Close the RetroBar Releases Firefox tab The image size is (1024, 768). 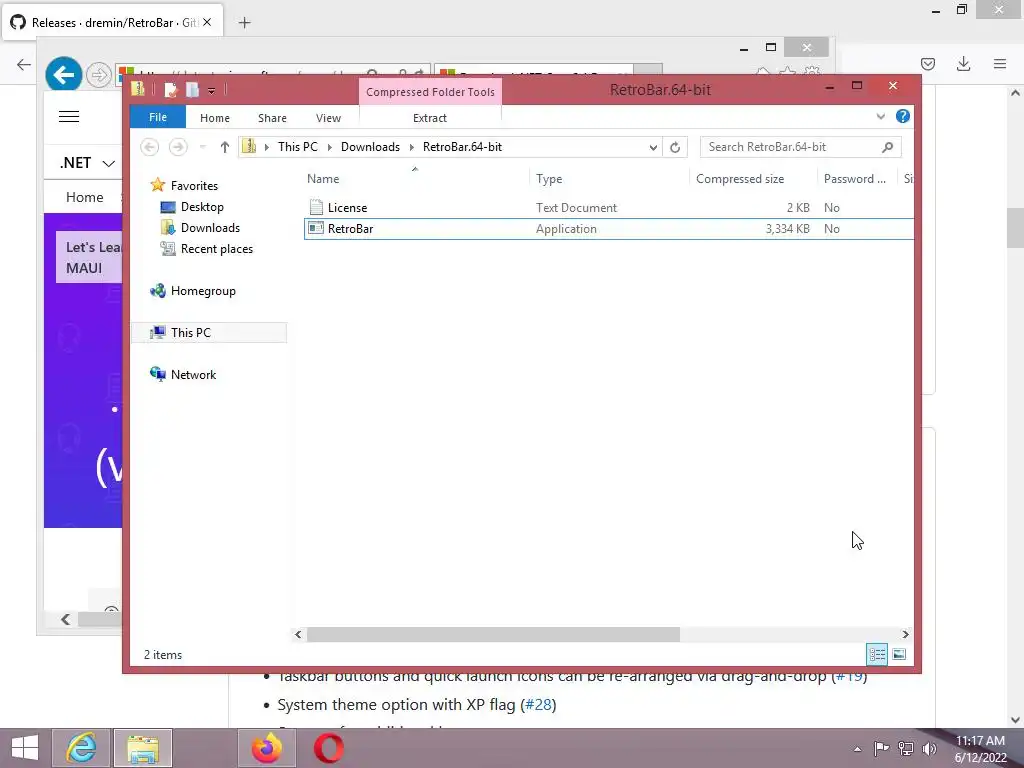click(x=207, y=22)
